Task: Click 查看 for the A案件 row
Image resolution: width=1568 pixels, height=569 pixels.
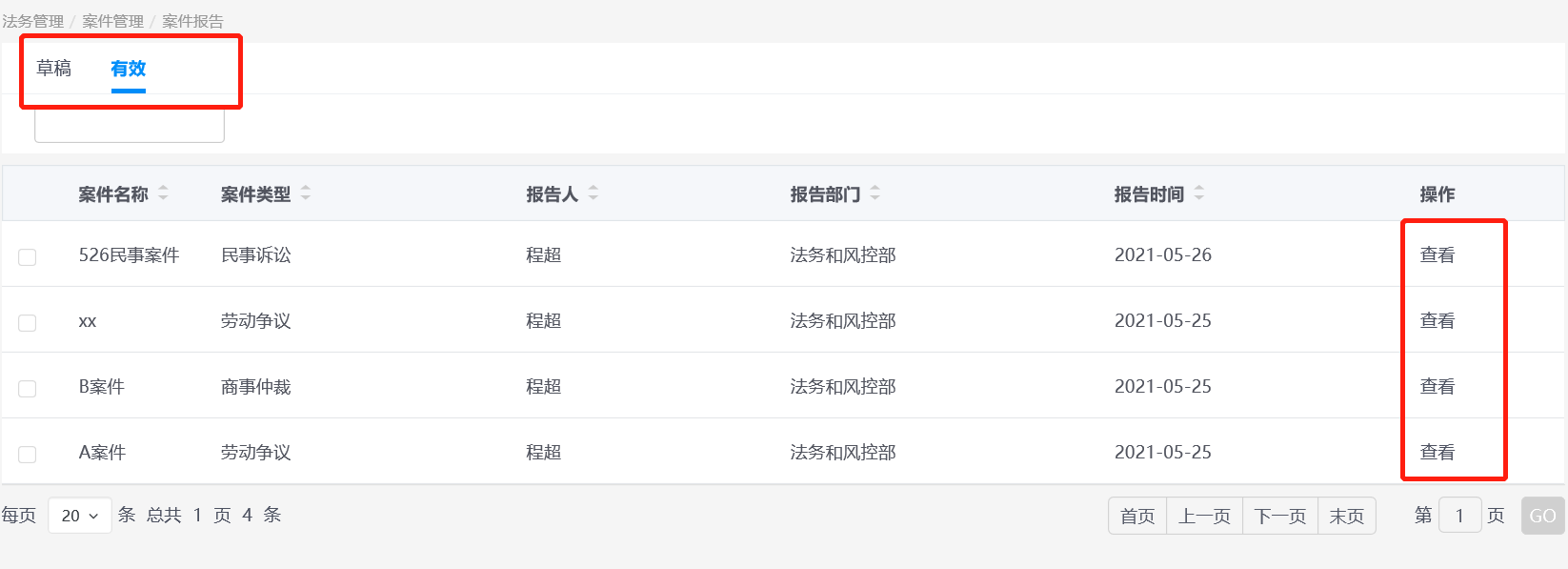Action: click(1437, 453)
